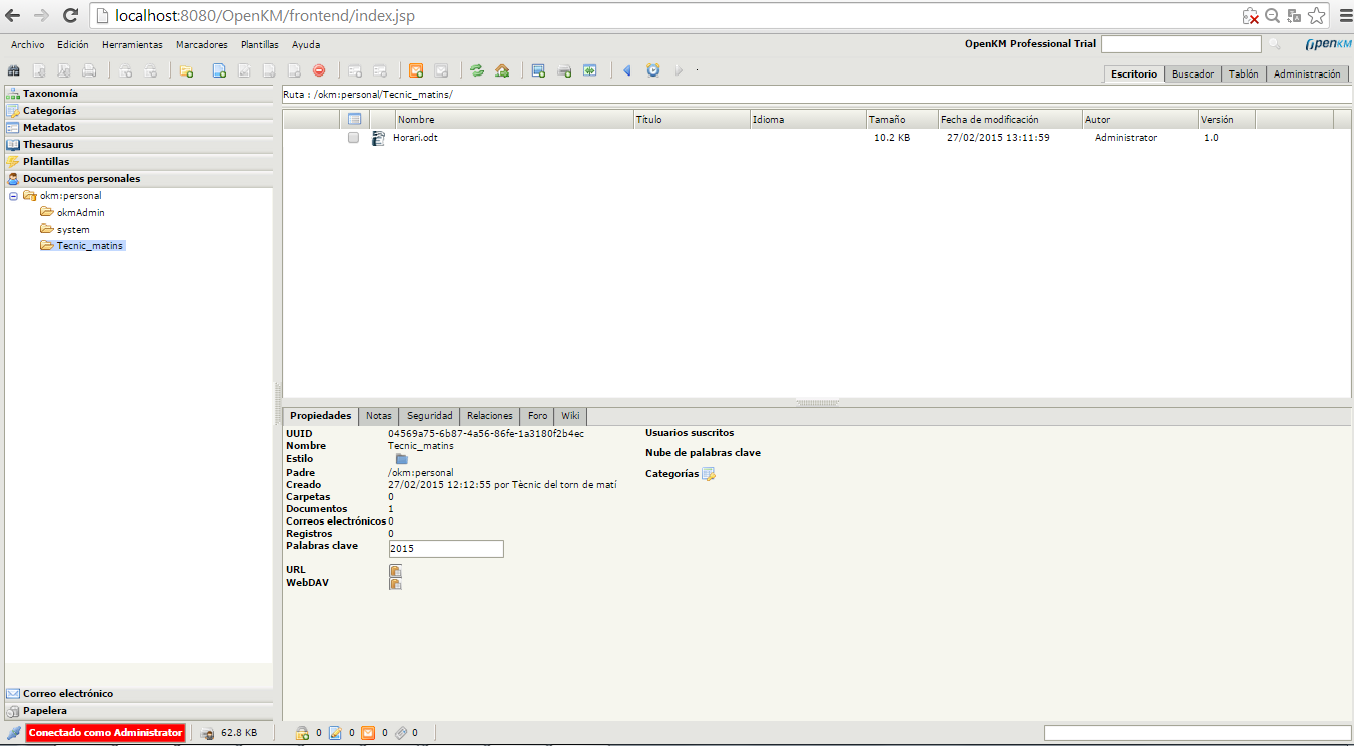
Task: Click the create new folder toolbar icon
Action: tap(186, 71)
